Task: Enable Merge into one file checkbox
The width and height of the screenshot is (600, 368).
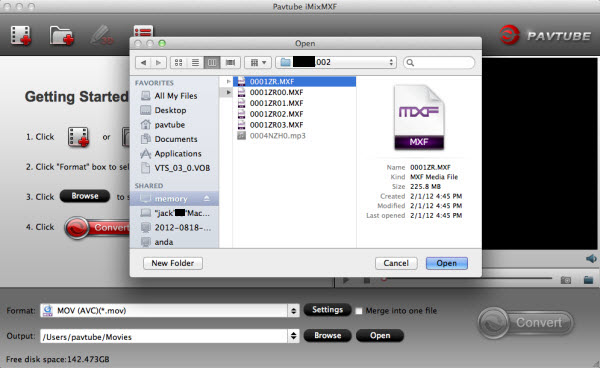Action: tap(359, 311)
